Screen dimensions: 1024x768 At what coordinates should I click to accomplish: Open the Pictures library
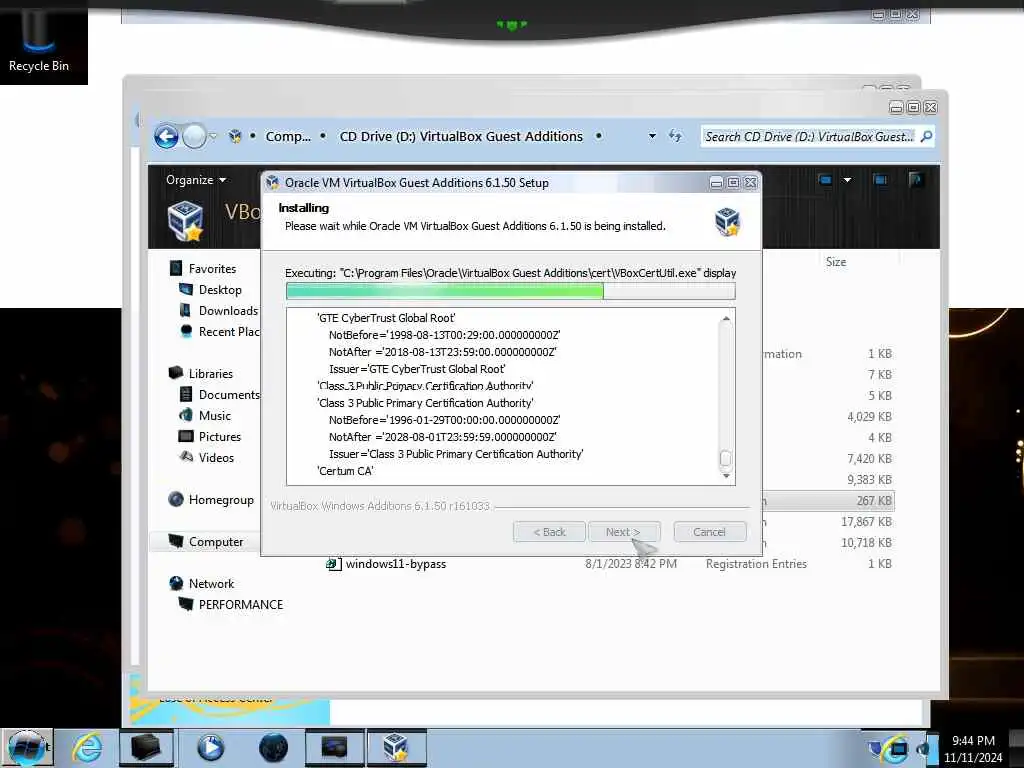click(x=219, y=436)
